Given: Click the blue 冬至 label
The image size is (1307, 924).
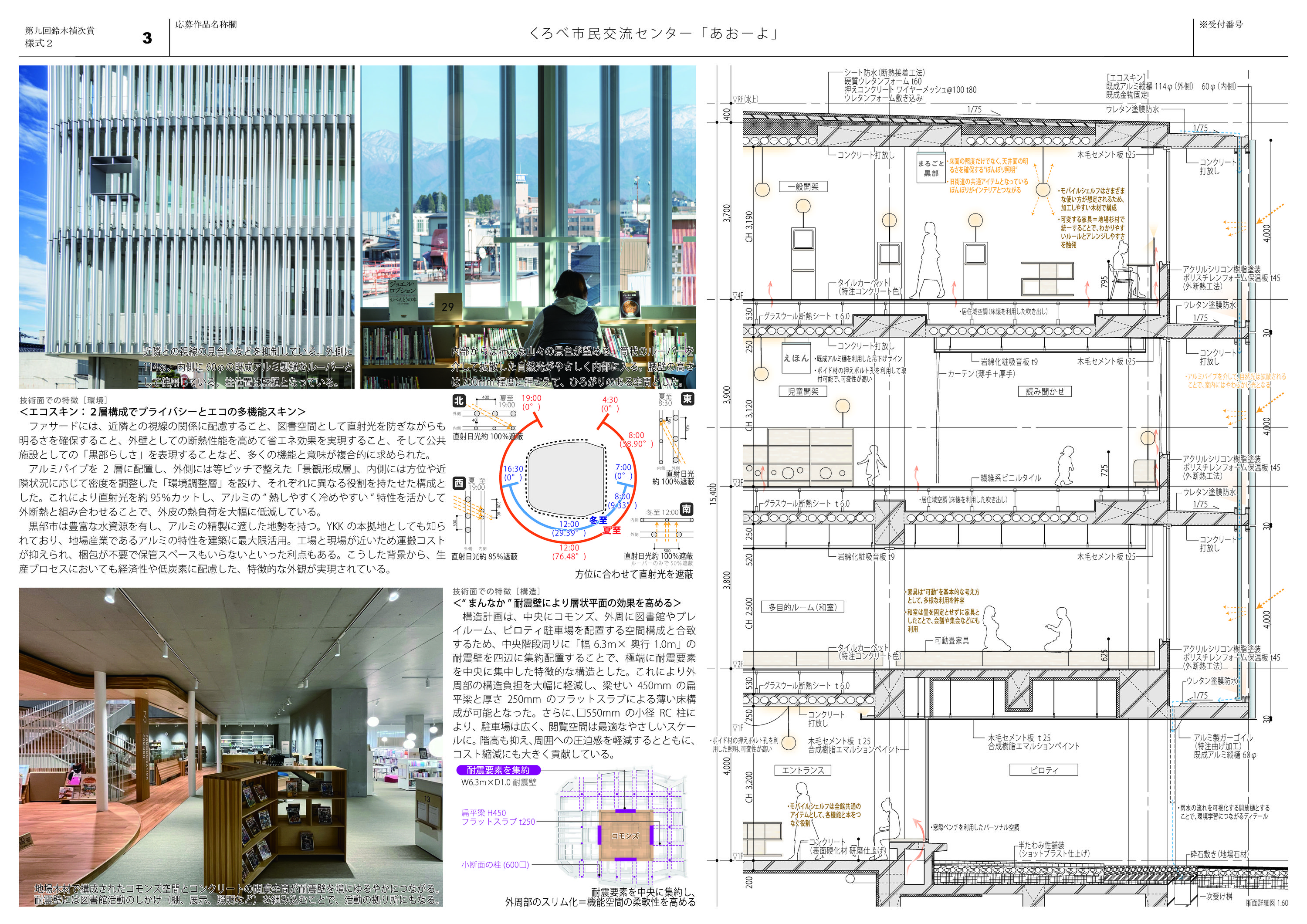Looking at the screenshot, I should pyautogui.click(x=598, y=520).
